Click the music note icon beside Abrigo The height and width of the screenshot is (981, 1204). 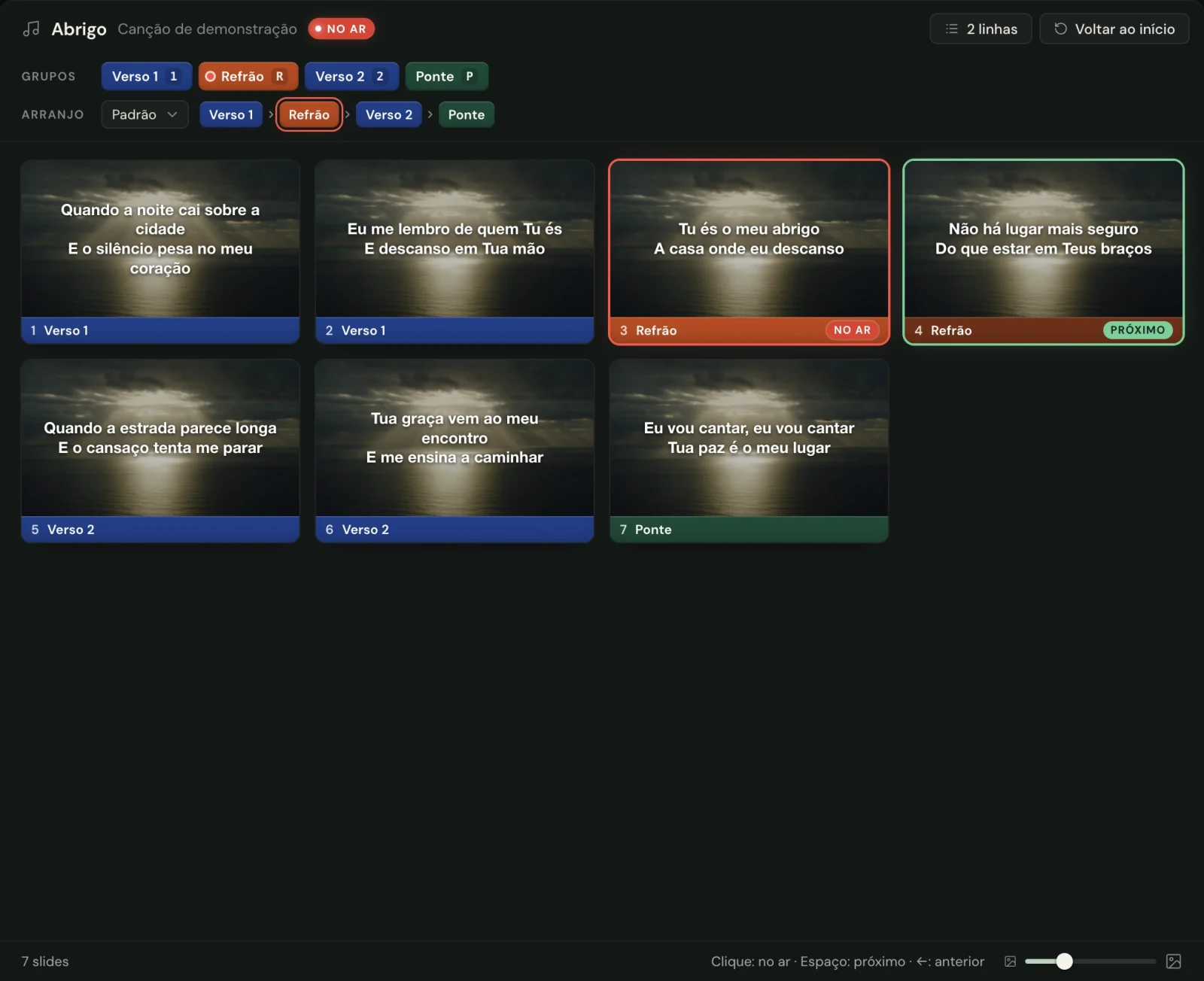point(31,29)
